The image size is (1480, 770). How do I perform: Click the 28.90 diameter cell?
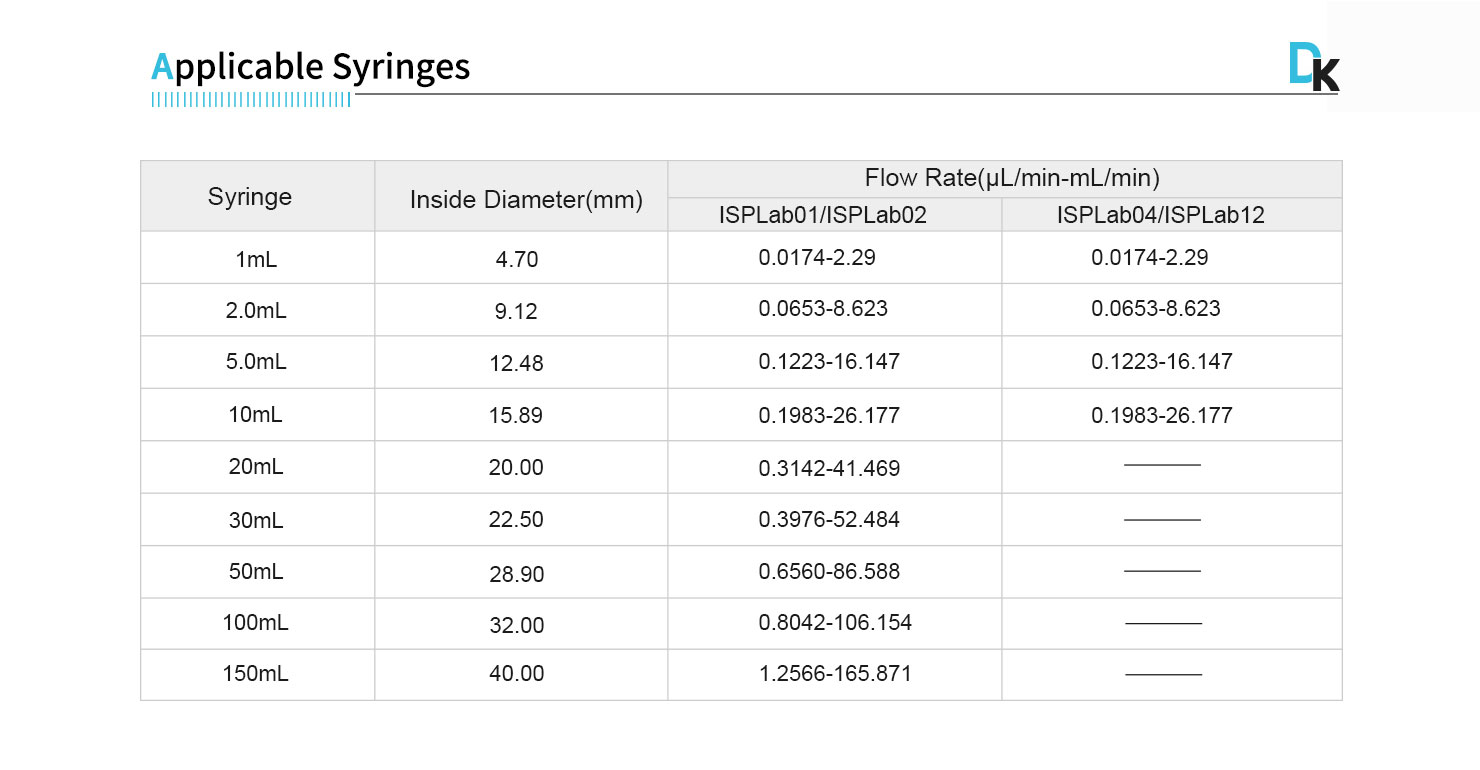pos(516,574)
